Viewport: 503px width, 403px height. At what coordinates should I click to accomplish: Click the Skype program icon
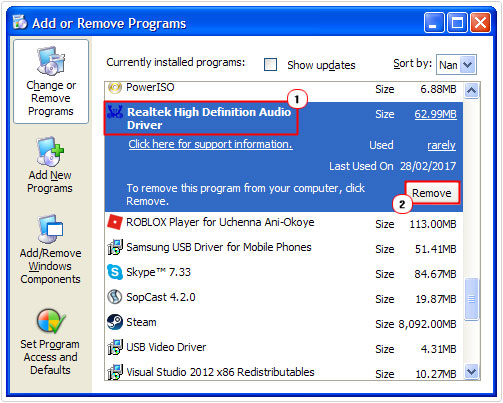[115, 272]
